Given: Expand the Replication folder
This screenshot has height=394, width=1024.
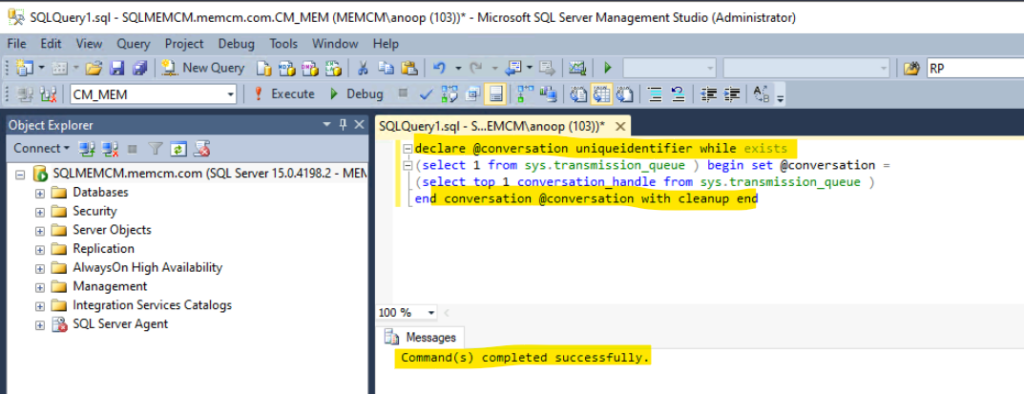Looking at the screenshot, I should 40,249.
